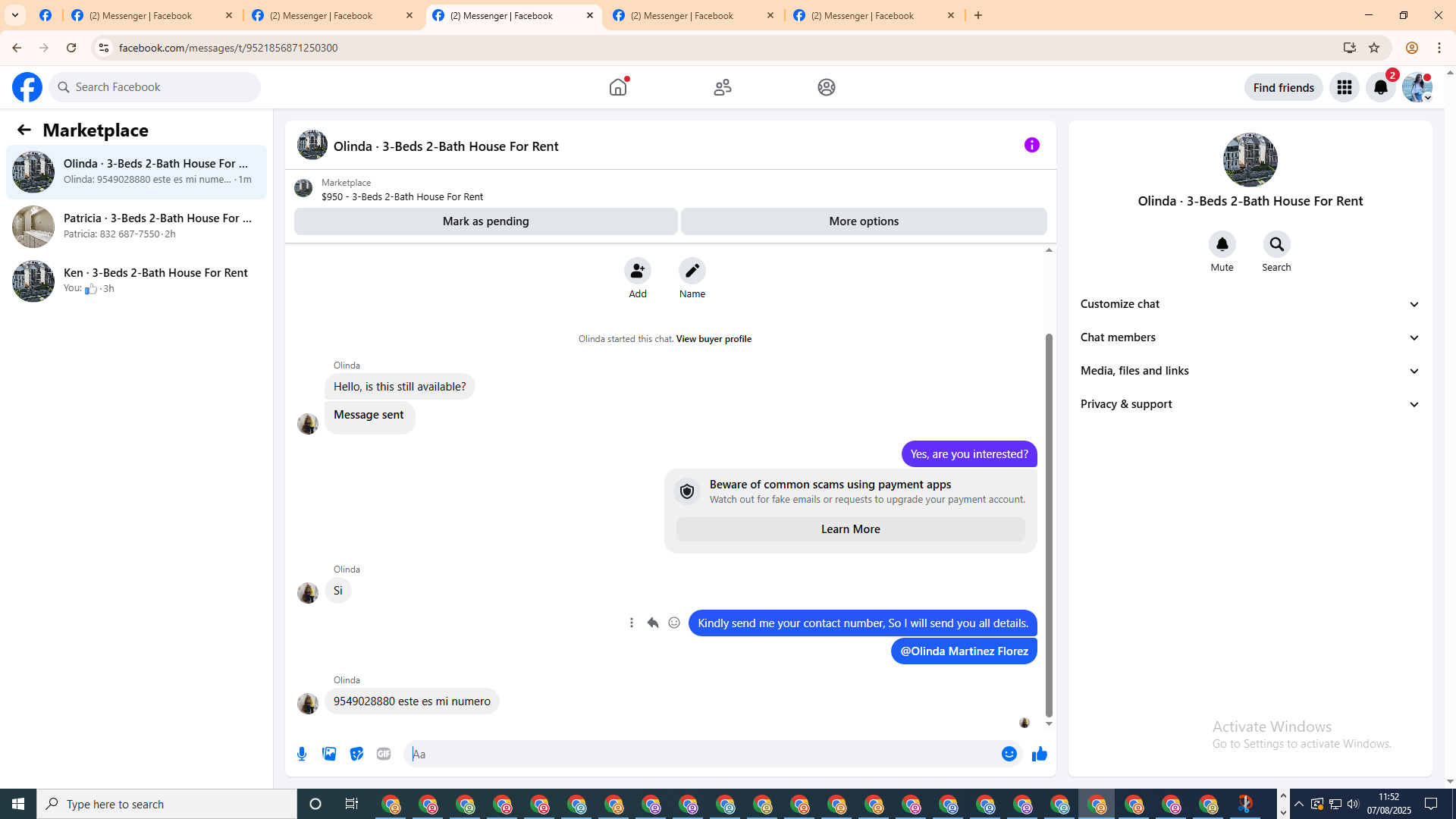
Task: Expand Chat members section
Action: pyautogui.click(x=1250, y=337)
